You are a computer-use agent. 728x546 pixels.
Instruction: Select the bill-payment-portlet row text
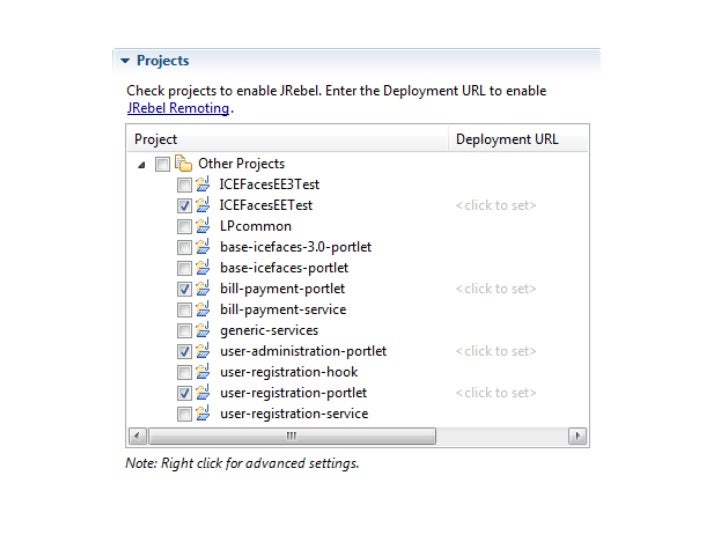pos(282,289)
